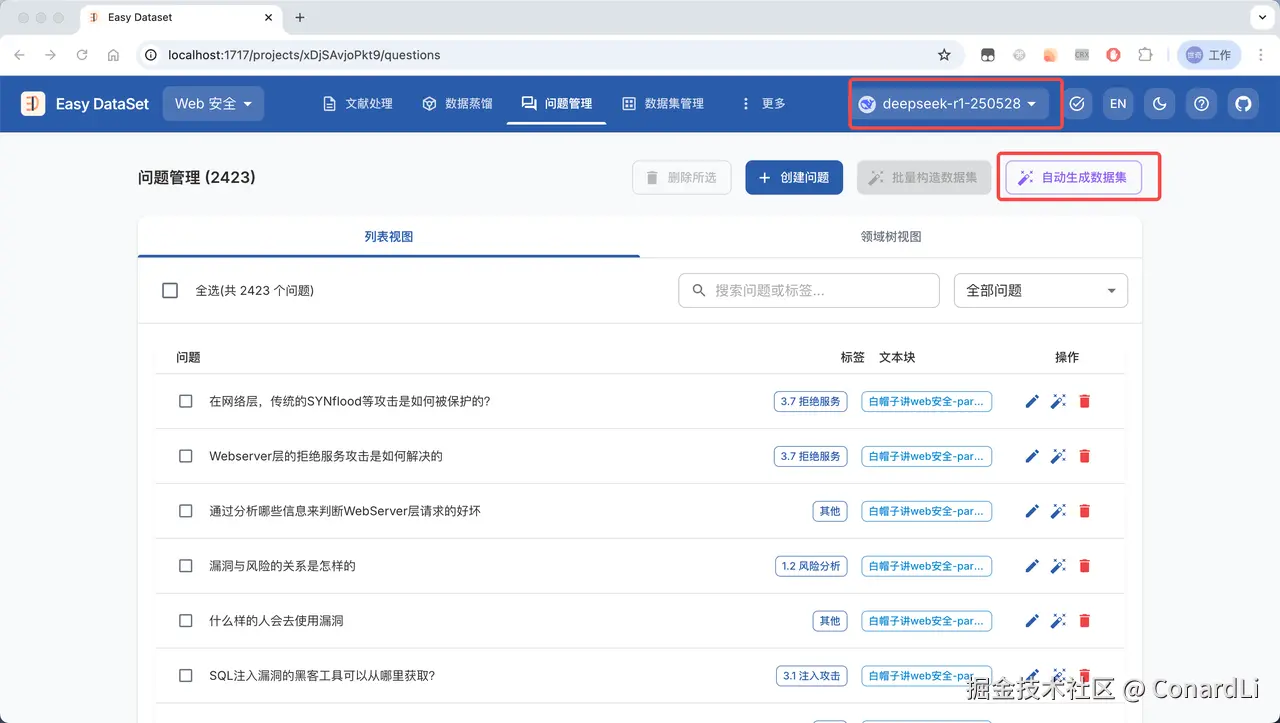The height and width of the screenshot is (723, 1280).
Task: Delete the SYNflood question trash icon
Action: (1085, 401)
